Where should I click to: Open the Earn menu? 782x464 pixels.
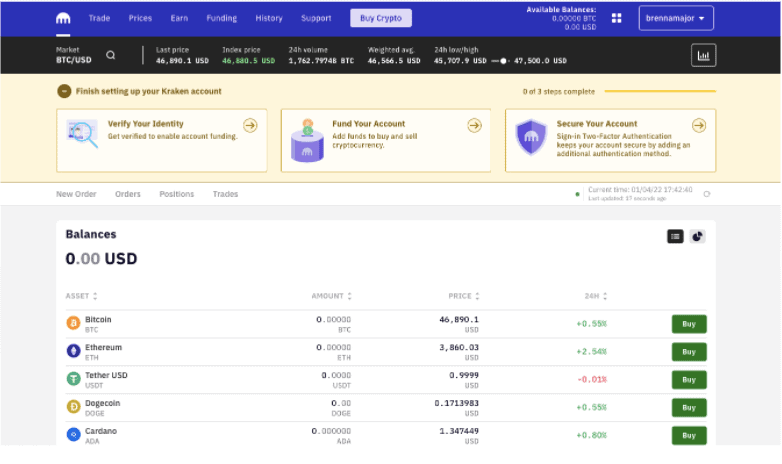click(179, 18)
